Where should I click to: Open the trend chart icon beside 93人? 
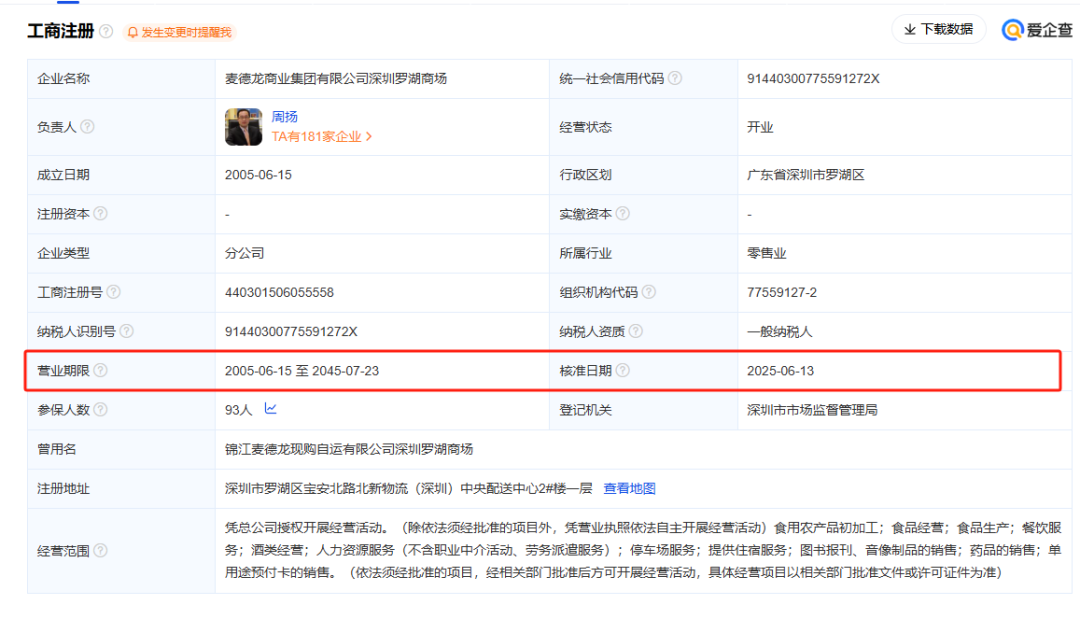[x=271, y=409]
